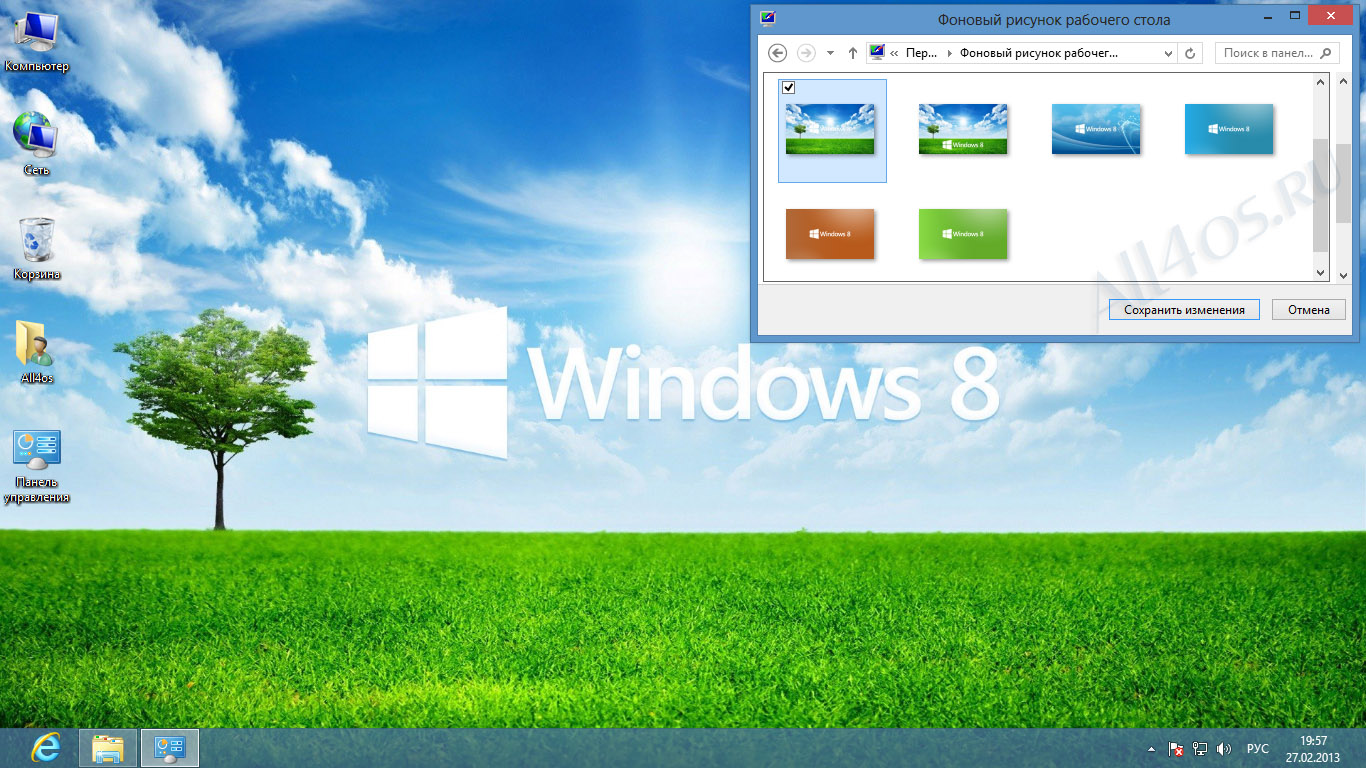Open the volume speaker tray icon
Viewport: 1366px width, 768px height.
pyautogui.click(x=1224, y=749)
